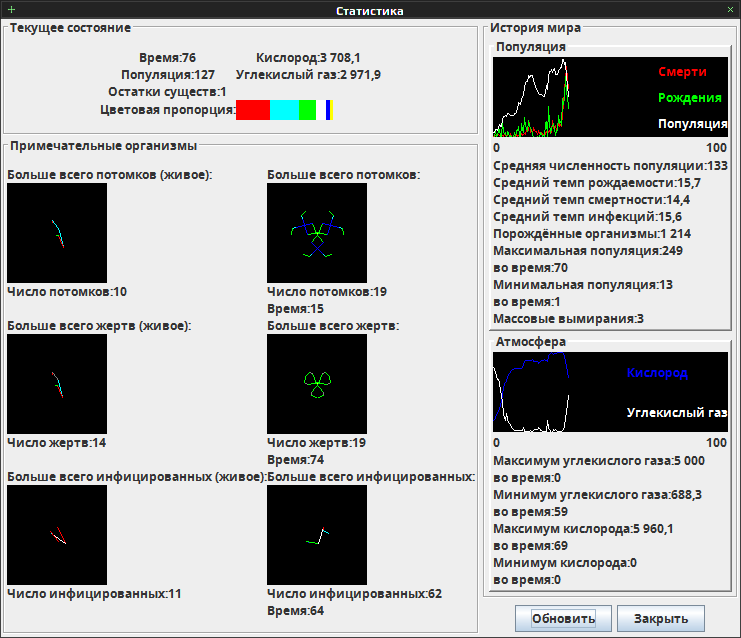
Task: Click Примечательные организмы panel title
Action: (x=103, y=146)
